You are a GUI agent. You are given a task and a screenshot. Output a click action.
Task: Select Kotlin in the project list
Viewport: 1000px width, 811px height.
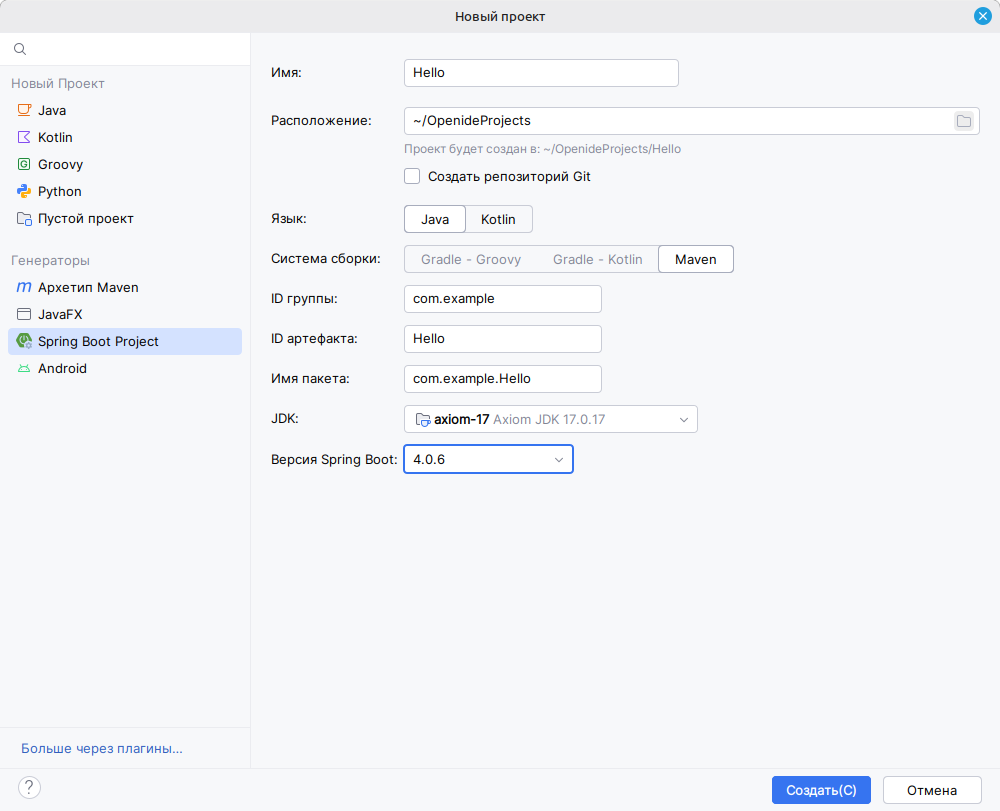tap(125, 137)
